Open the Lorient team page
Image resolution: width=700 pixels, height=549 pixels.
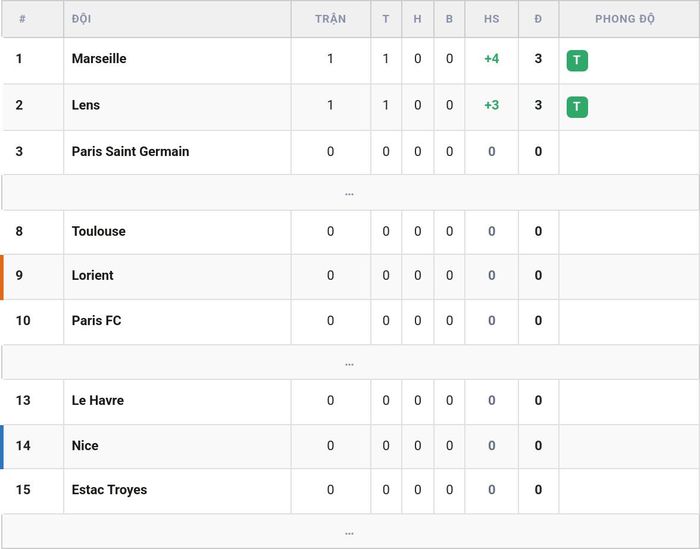[x=92, y=275]
